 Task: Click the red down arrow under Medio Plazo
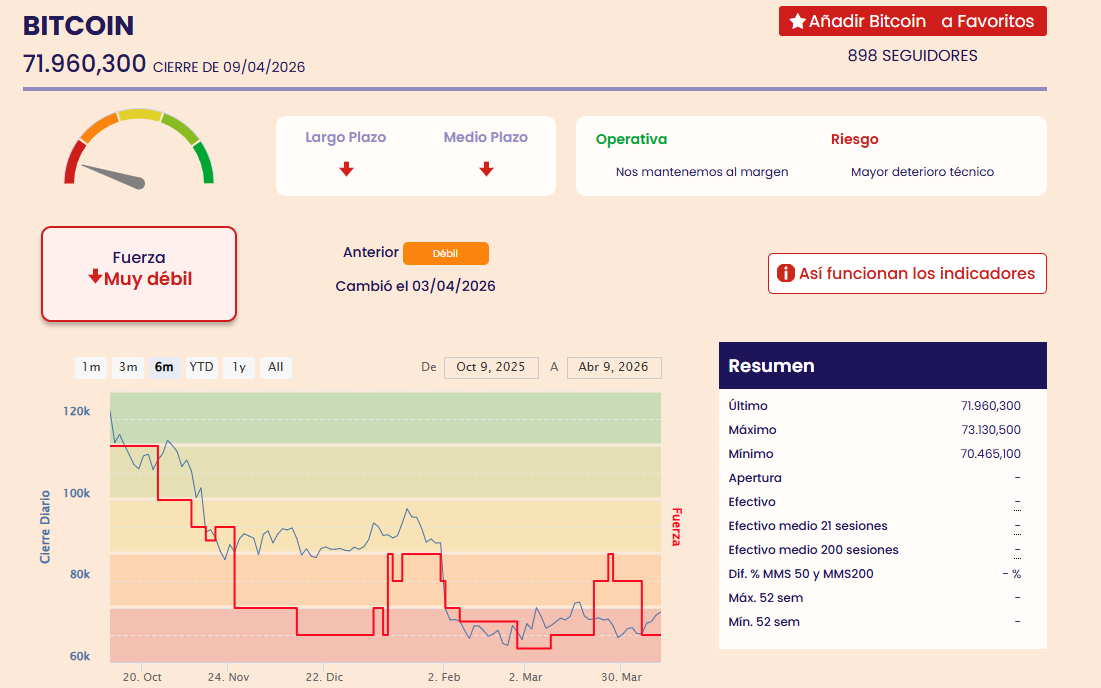[x=487, y=169]
